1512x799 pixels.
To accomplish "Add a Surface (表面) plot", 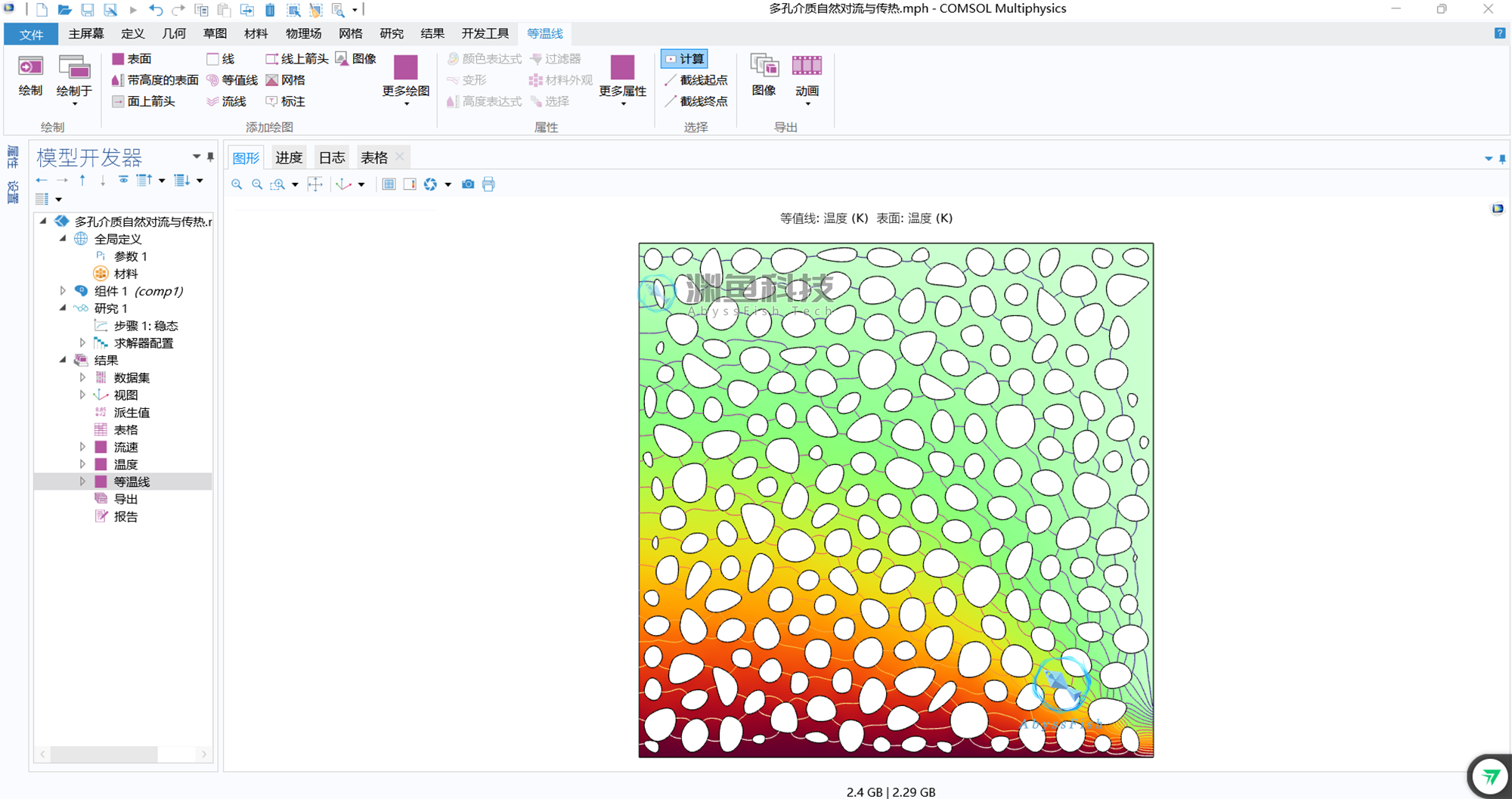I will pyautogui.click(x=132, y=58).
